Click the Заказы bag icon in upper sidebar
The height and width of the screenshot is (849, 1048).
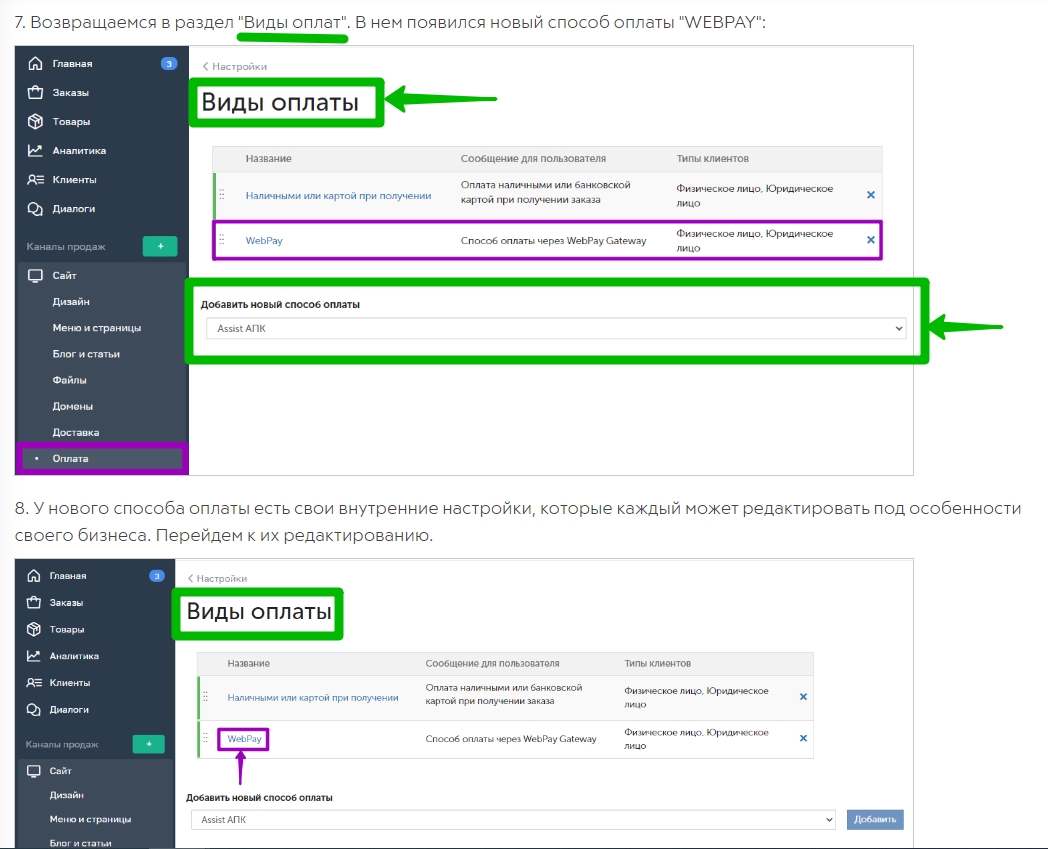(x=35, y=93)
